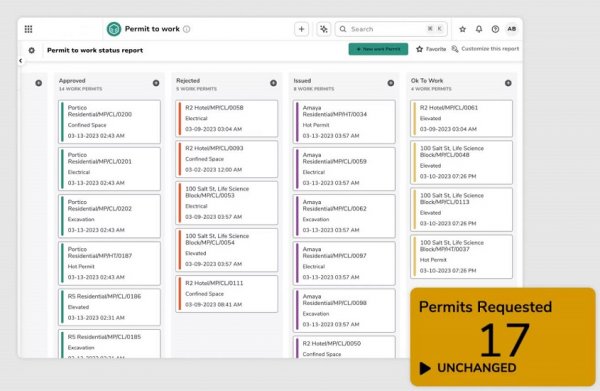This screenshot has width=600, height=391.
Task: Open the app launcher grid icon
Action: (x=28, y=29)
